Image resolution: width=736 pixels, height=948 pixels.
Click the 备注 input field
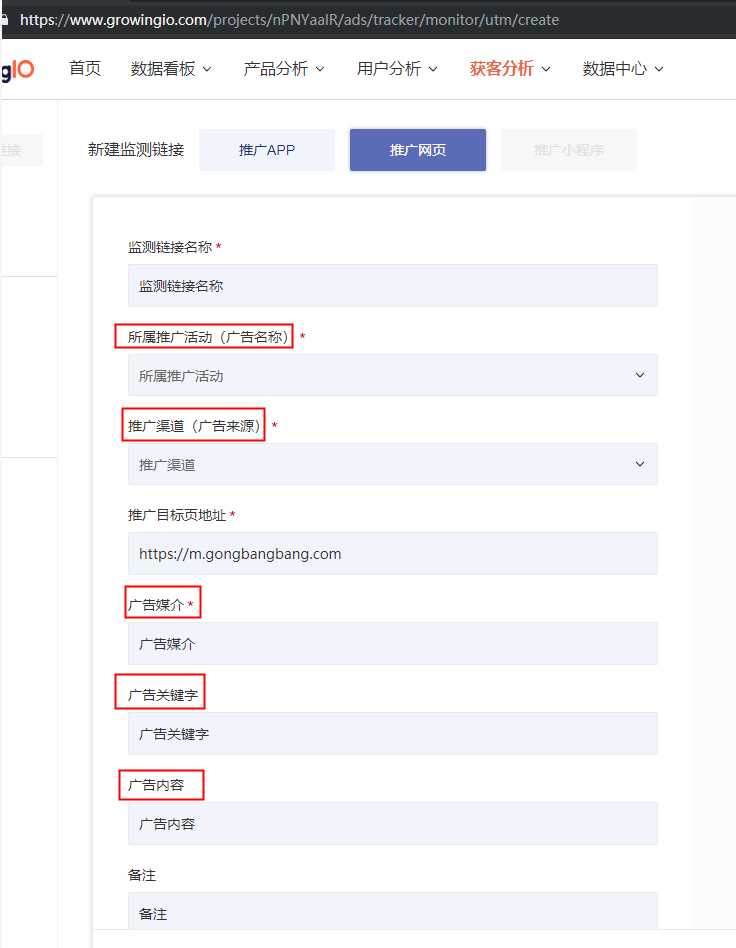(x=392, y=912)
